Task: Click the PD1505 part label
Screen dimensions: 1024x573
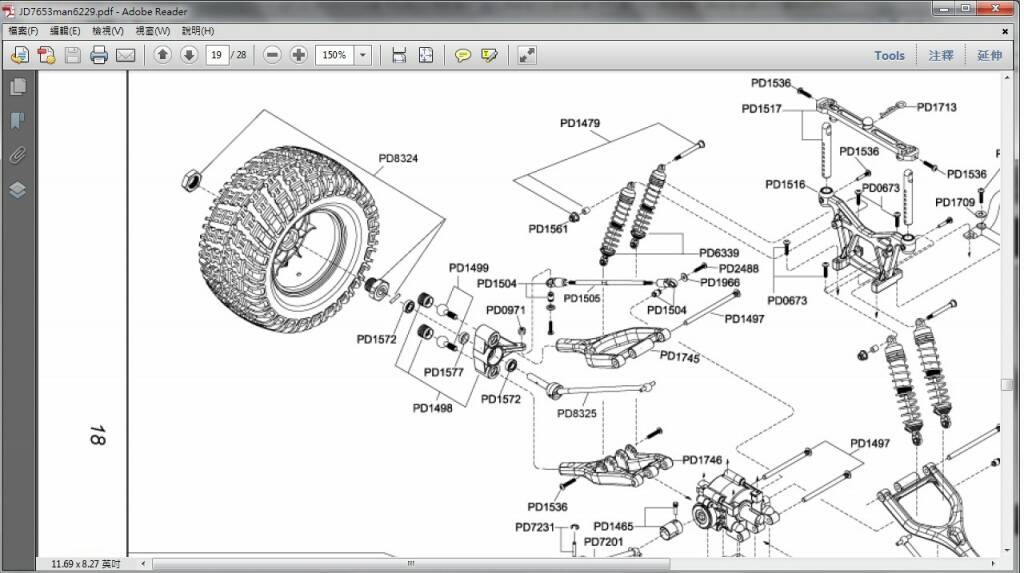Action: (581, 299)
